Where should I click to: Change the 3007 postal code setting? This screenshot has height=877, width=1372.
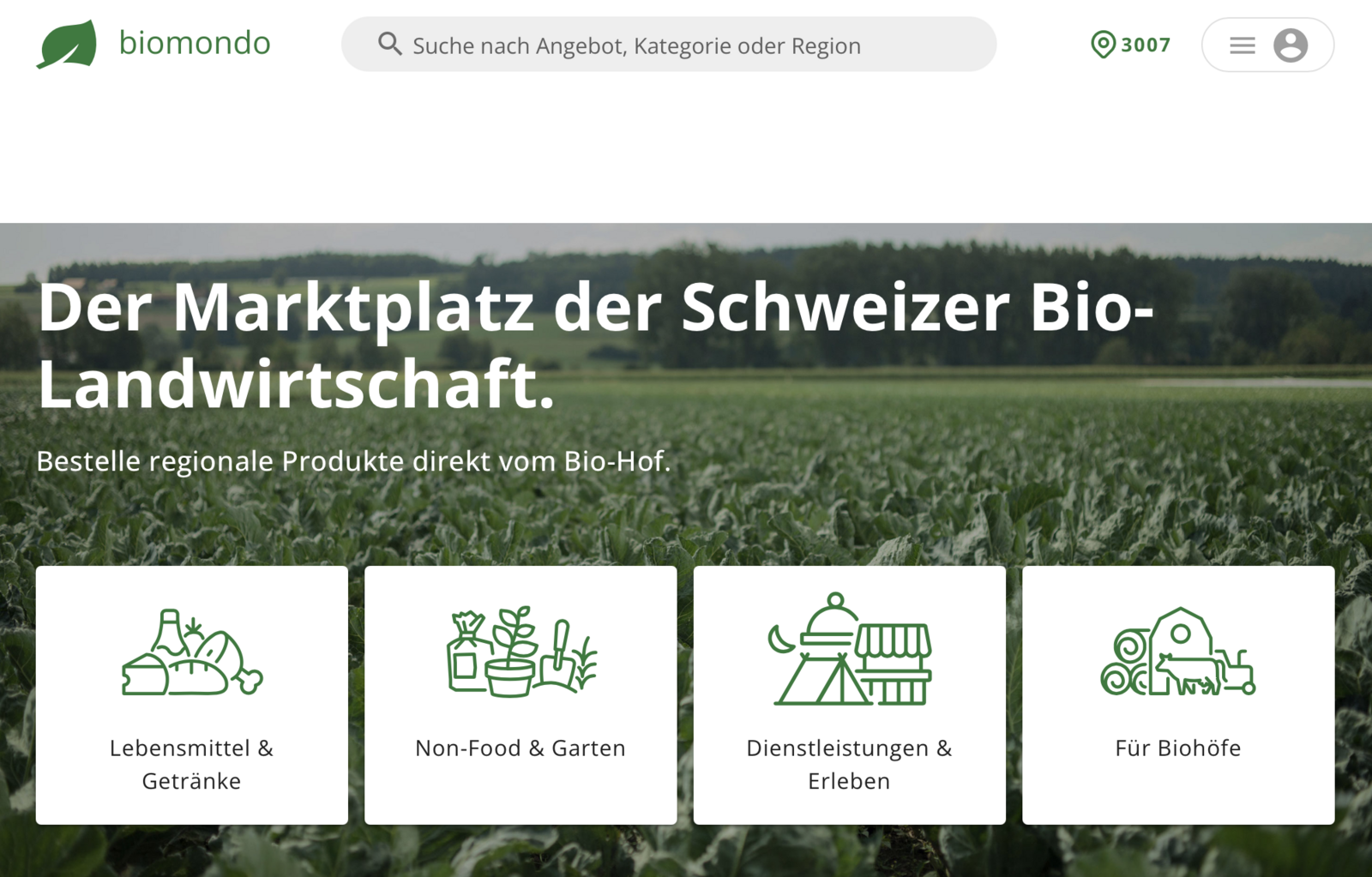pyautogui.click(x=1146, y=45)
